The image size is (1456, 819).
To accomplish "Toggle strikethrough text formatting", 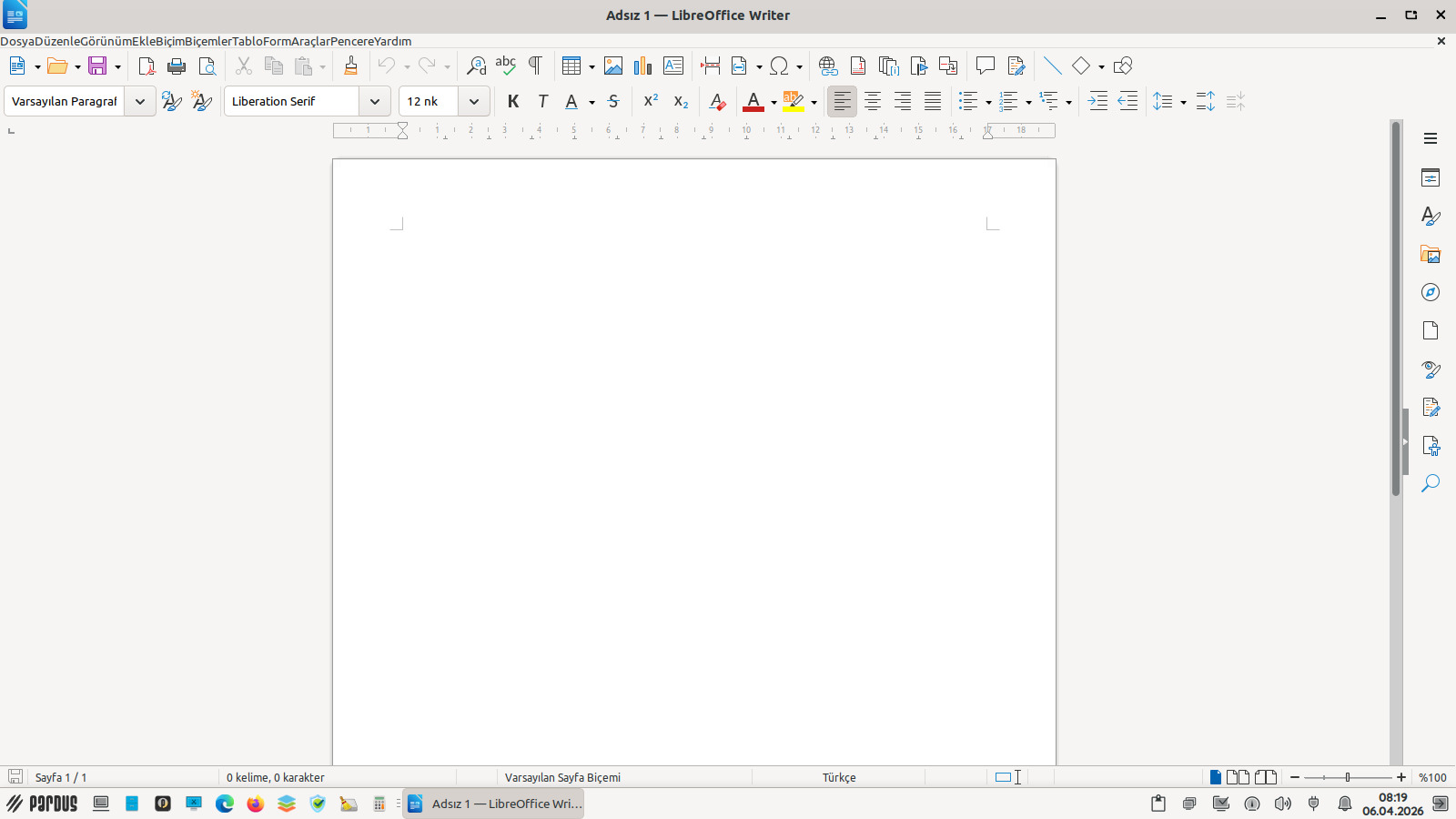I will pyautogui.click(x=613, y=101).
